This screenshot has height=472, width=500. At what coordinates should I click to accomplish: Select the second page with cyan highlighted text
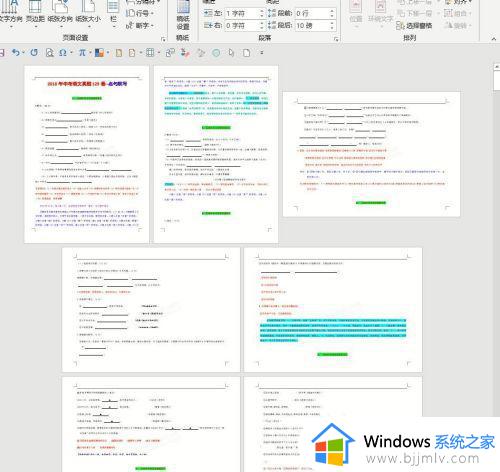coord(216,154)
